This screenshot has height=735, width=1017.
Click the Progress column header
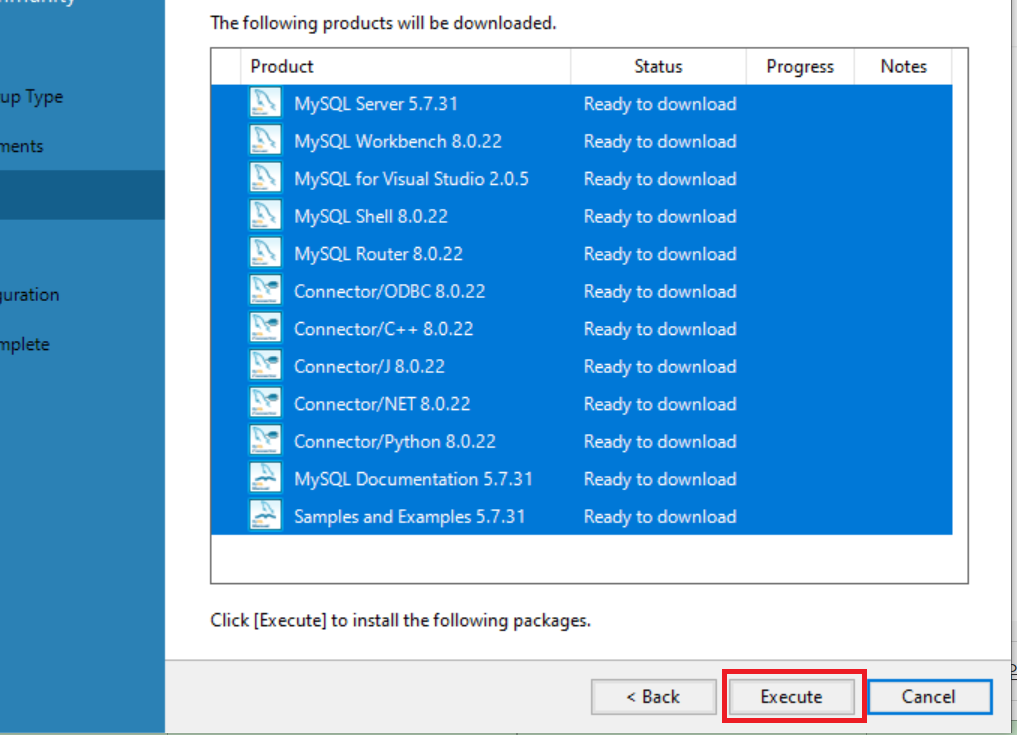(x=800, y=66)
